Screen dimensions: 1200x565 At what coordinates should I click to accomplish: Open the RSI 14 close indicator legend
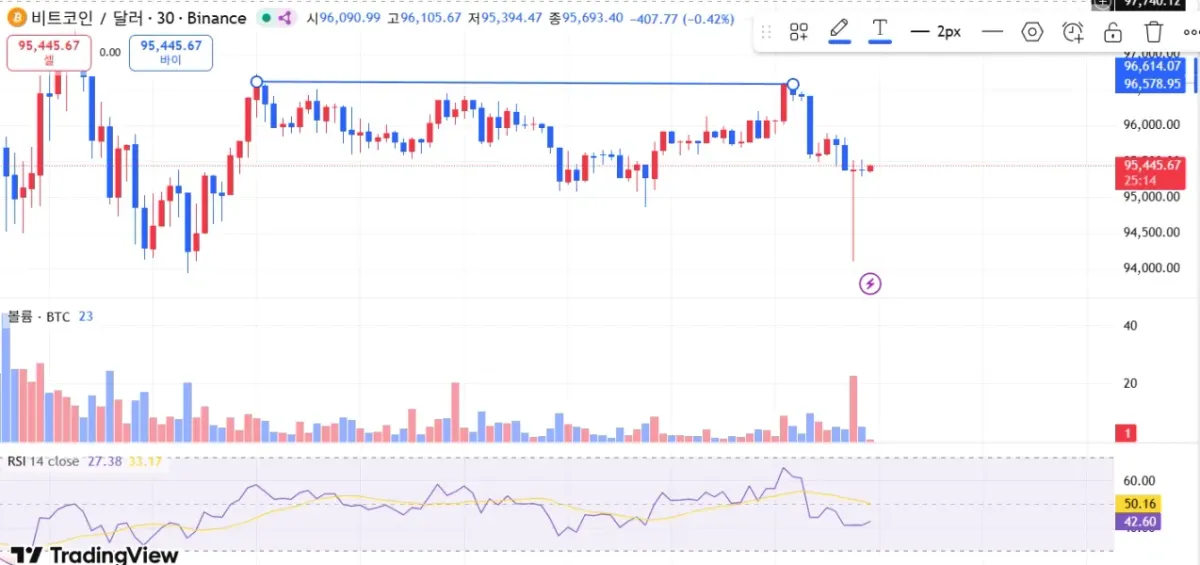tap(44, 461)
